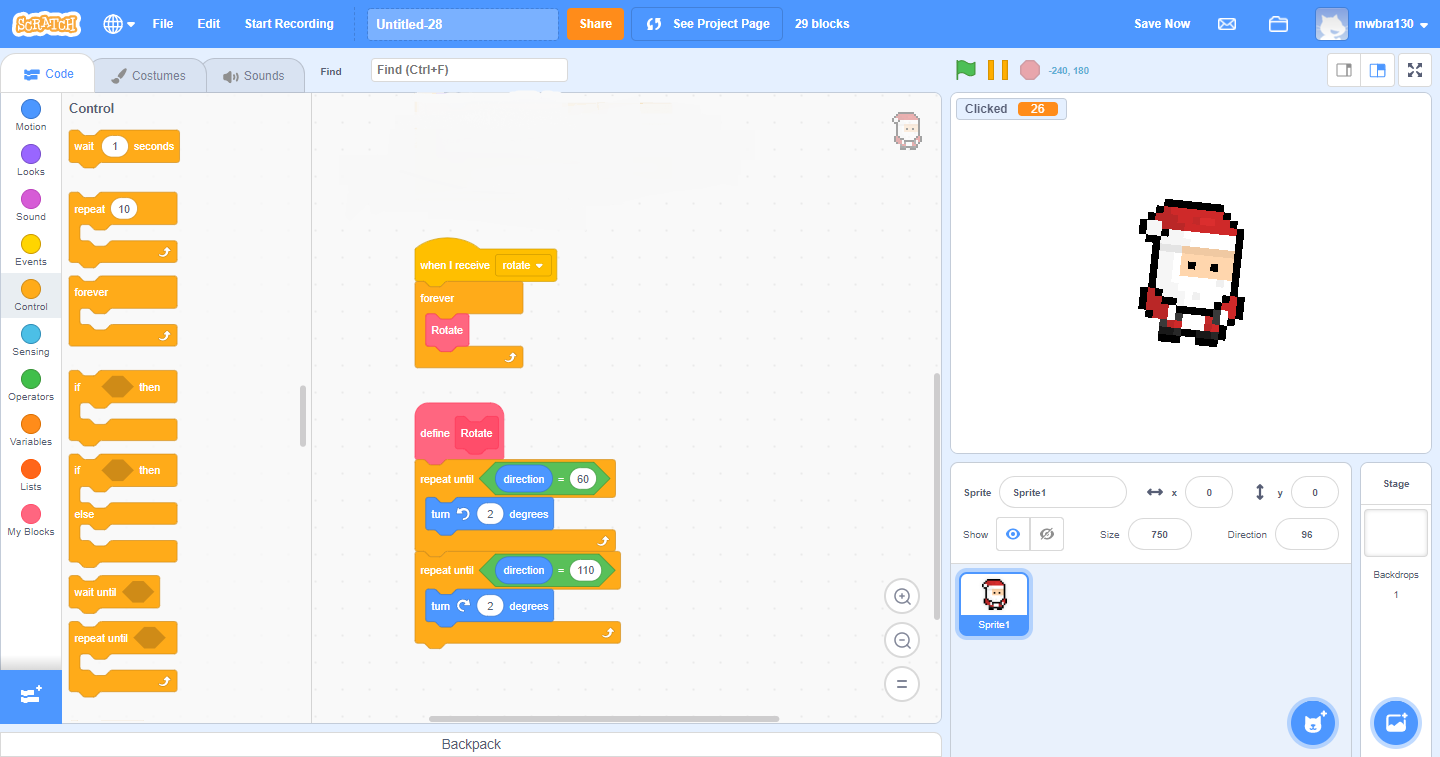The width and height of the screenshot is (1440, 757).
Task: Select the Sensing block category
Action: click(31, 340)
